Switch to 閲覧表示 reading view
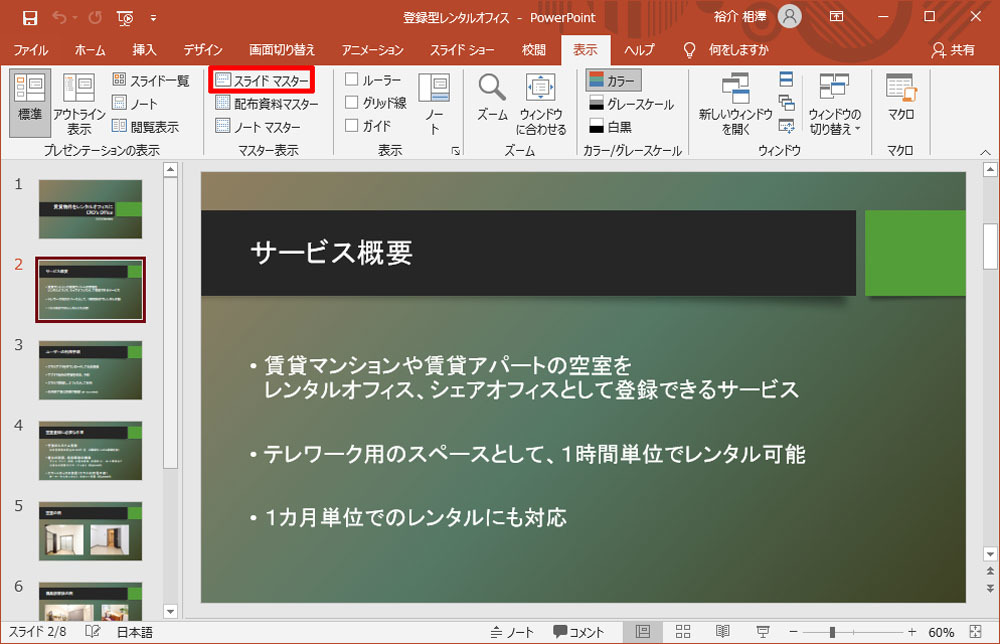Viewport: 1000px width, 644px height. point(146,127)
